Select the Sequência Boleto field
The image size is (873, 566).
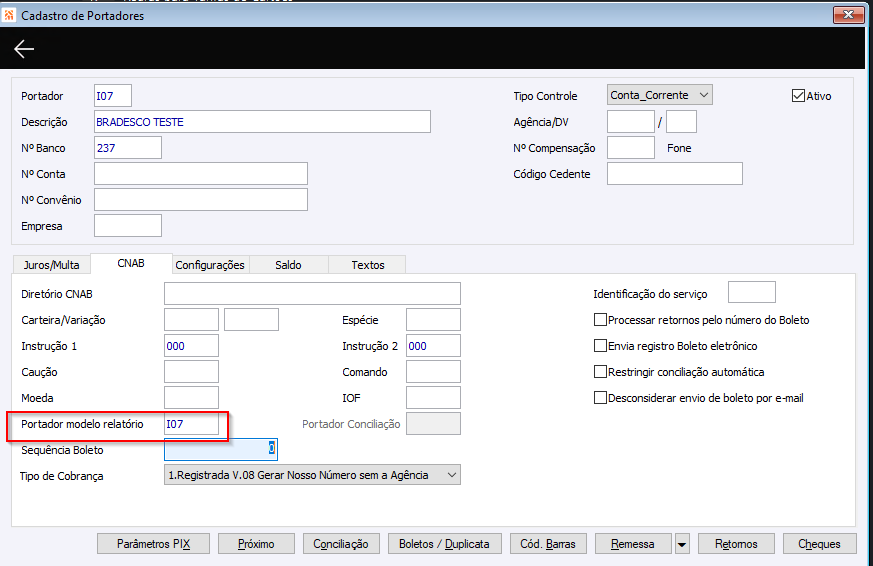[221, 450]
